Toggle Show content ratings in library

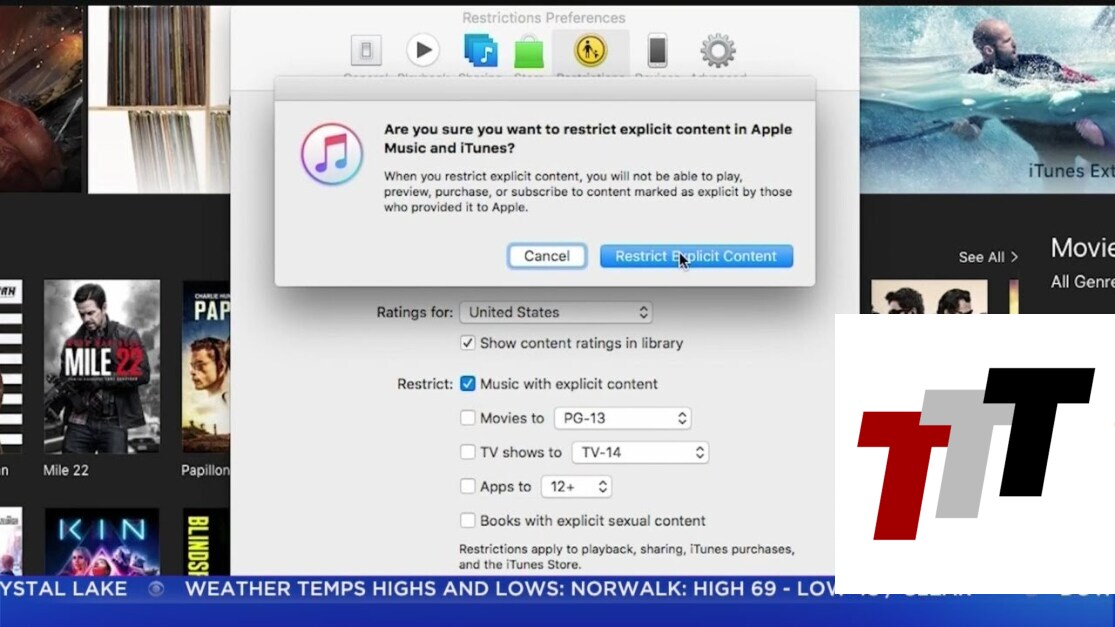point(467,343)
